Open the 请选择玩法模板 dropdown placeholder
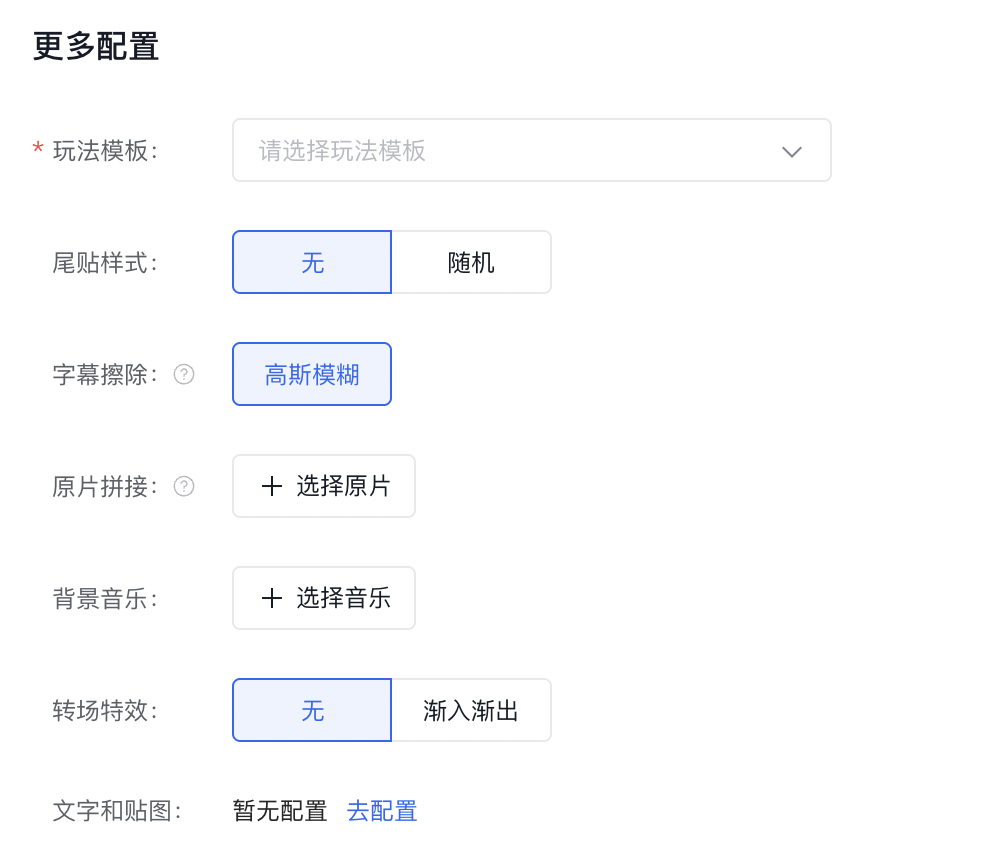Screen dimensions: 982x862 click(342, 151)
